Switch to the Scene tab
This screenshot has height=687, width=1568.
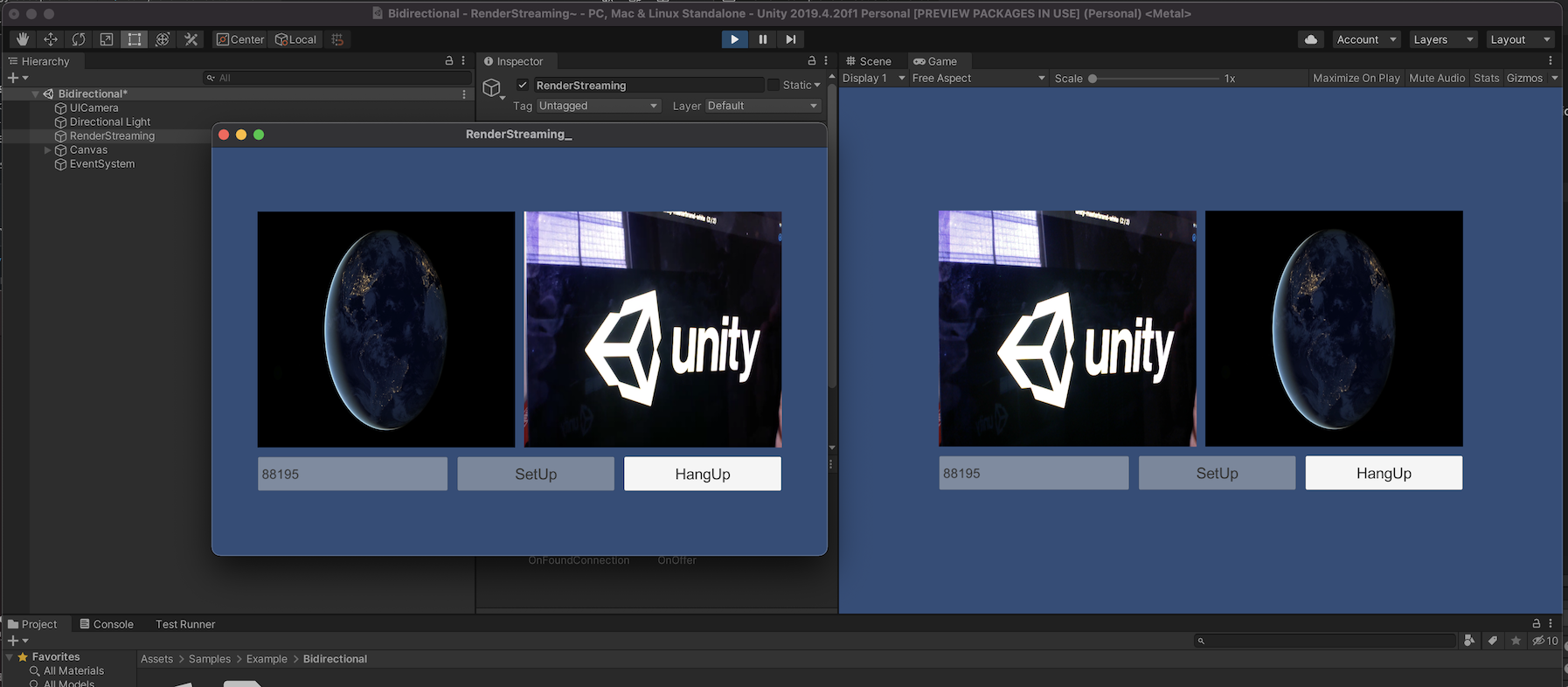point(869,61)
